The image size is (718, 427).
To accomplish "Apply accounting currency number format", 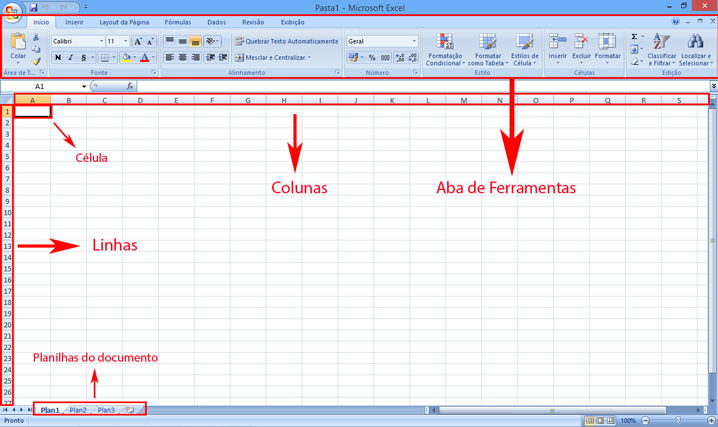I will pyautogui.click(x=353, y=58).
